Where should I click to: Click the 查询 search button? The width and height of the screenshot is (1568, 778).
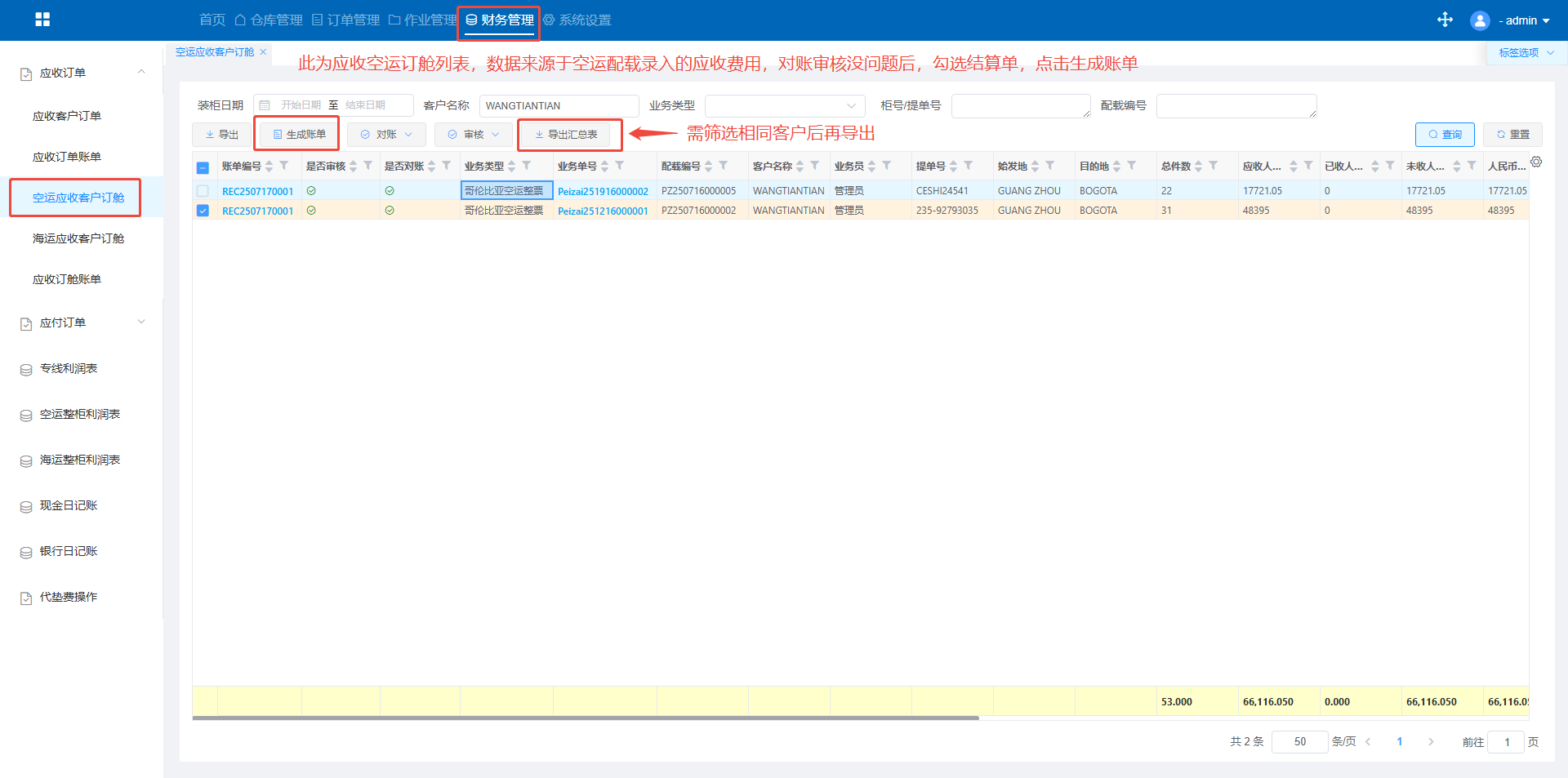coord(1444,135)
